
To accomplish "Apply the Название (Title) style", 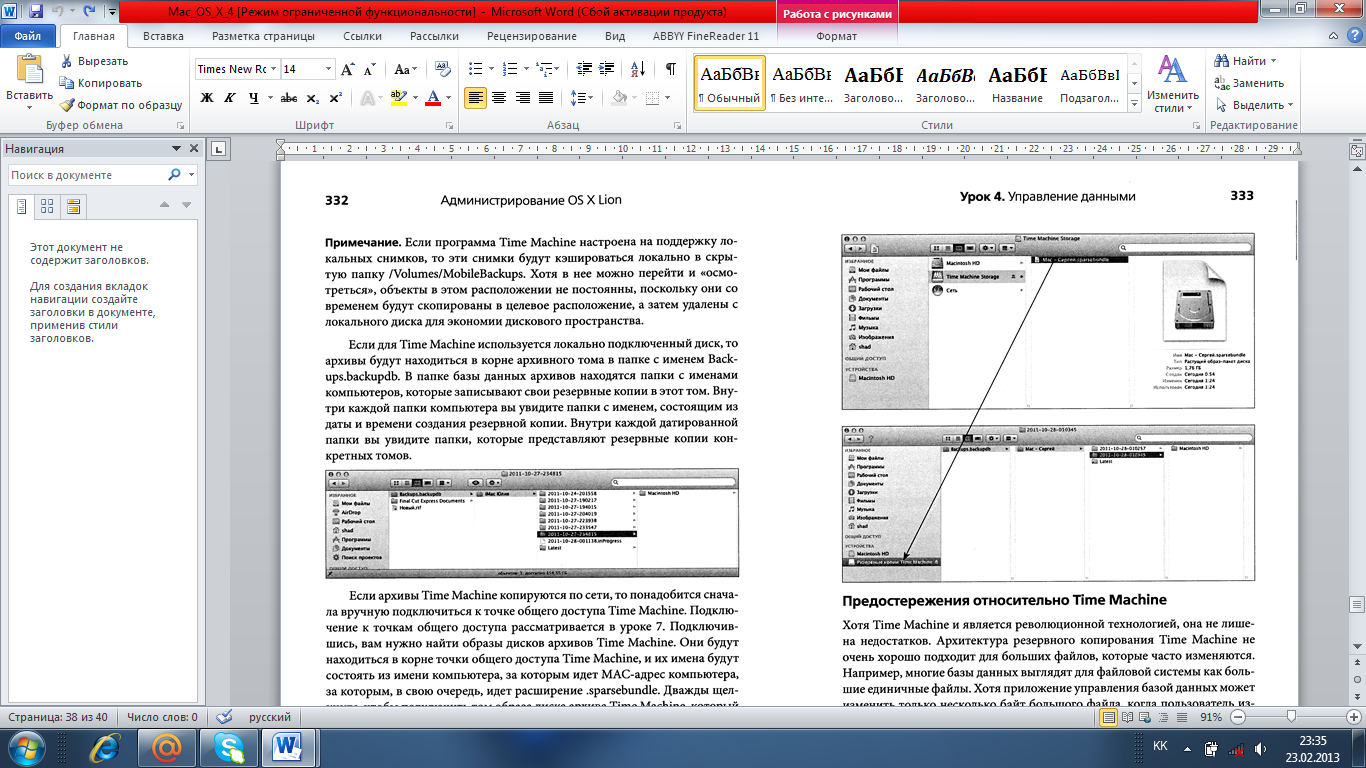I will point(1017,83).
